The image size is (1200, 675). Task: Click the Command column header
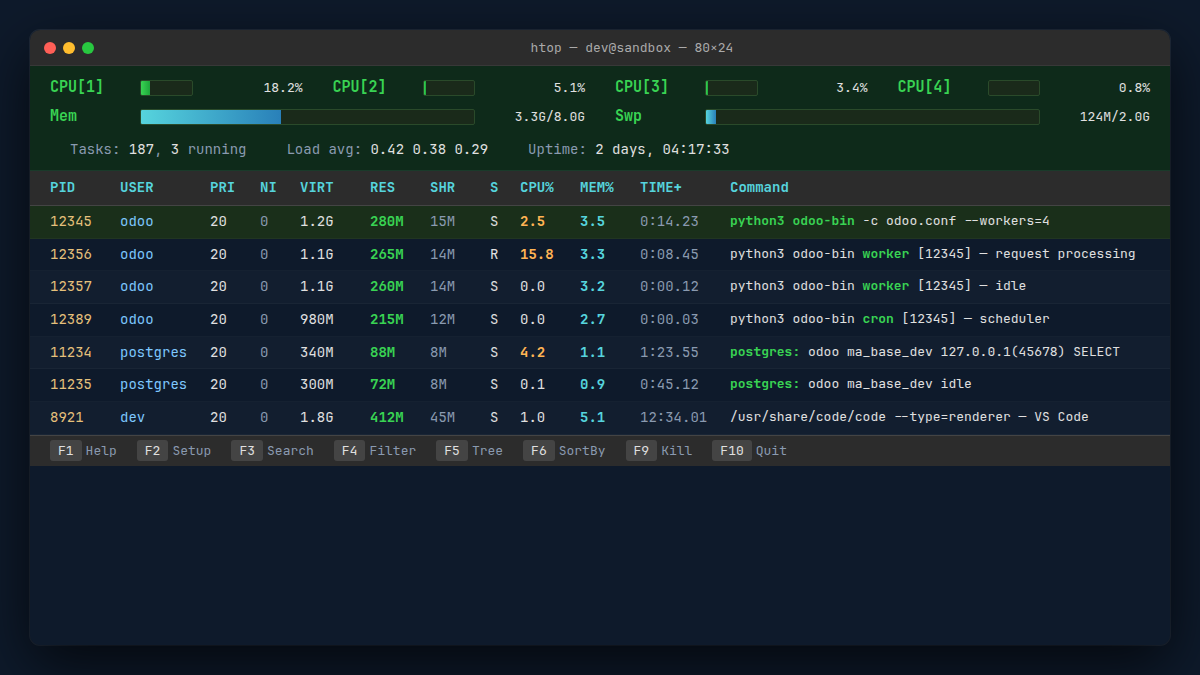point(759,188)
